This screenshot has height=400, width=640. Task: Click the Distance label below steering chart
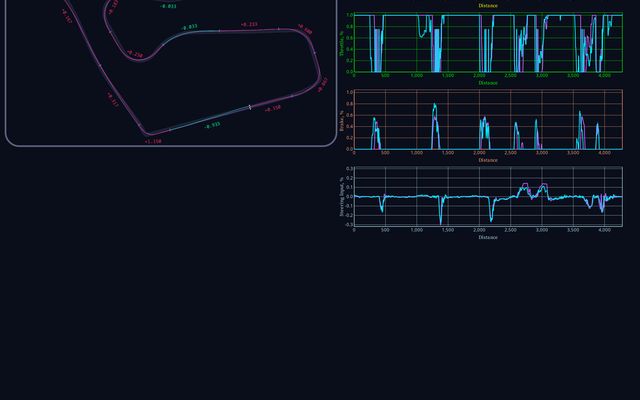(x=487, y=237)
